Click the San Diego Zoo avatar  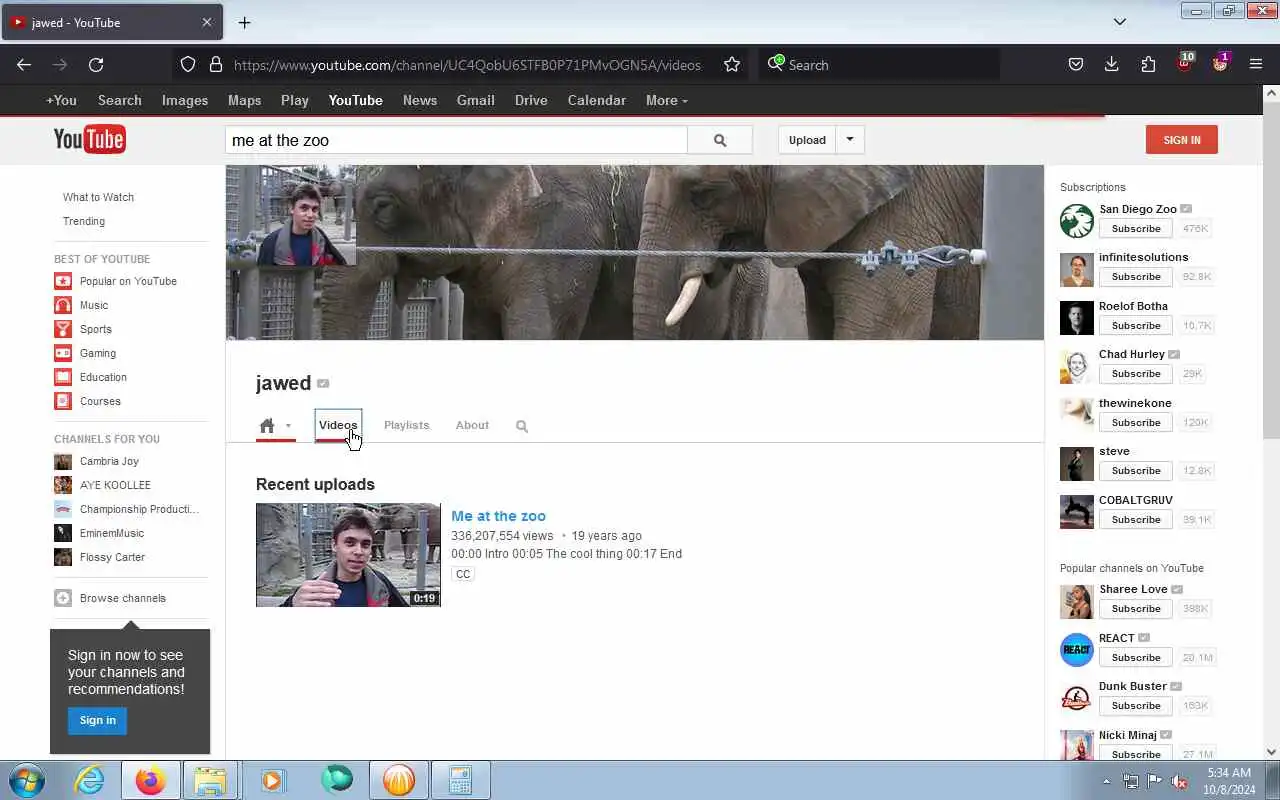tap(1077, 221)
